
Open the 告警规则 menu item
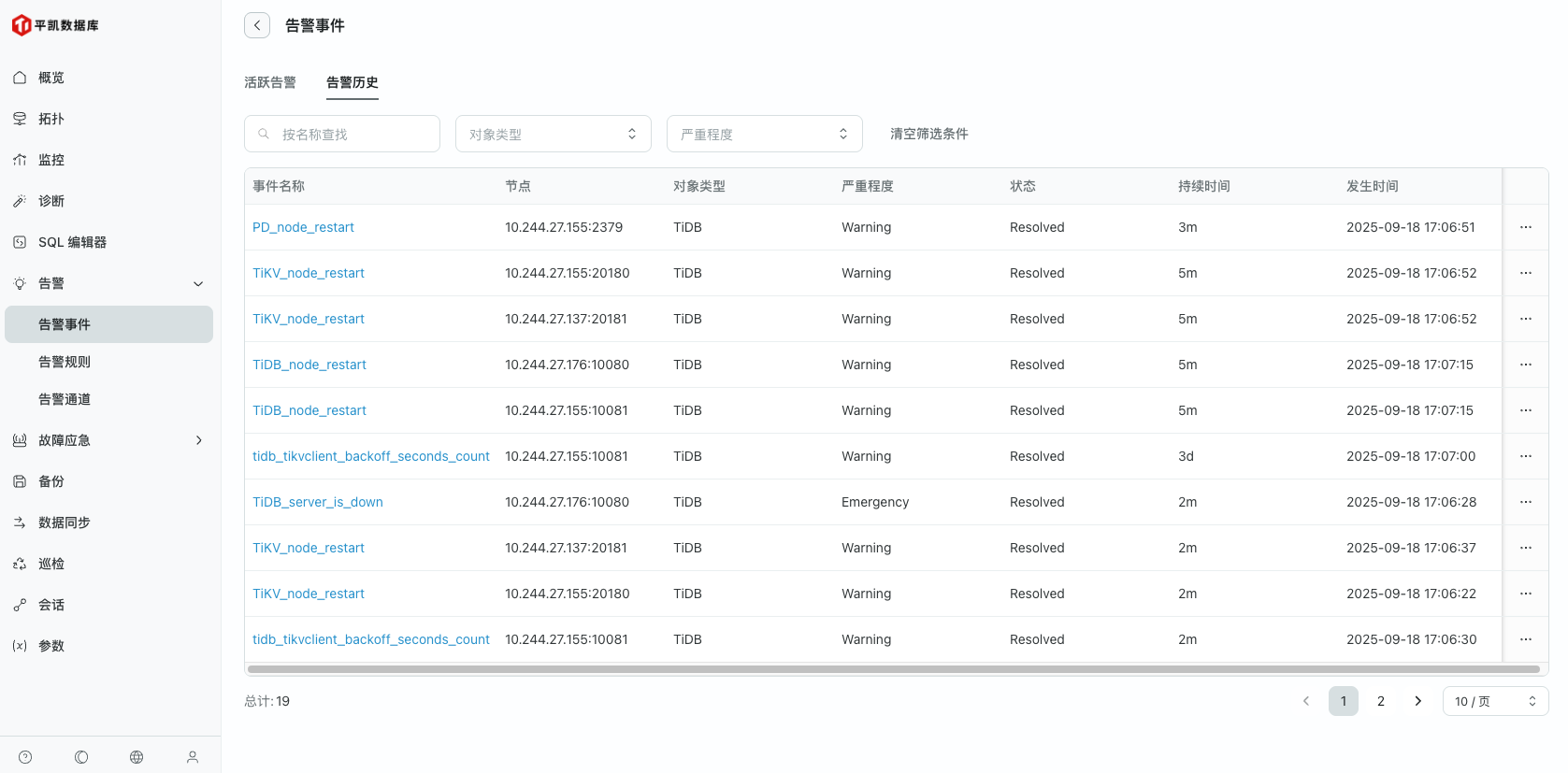(x=65, y=362)
